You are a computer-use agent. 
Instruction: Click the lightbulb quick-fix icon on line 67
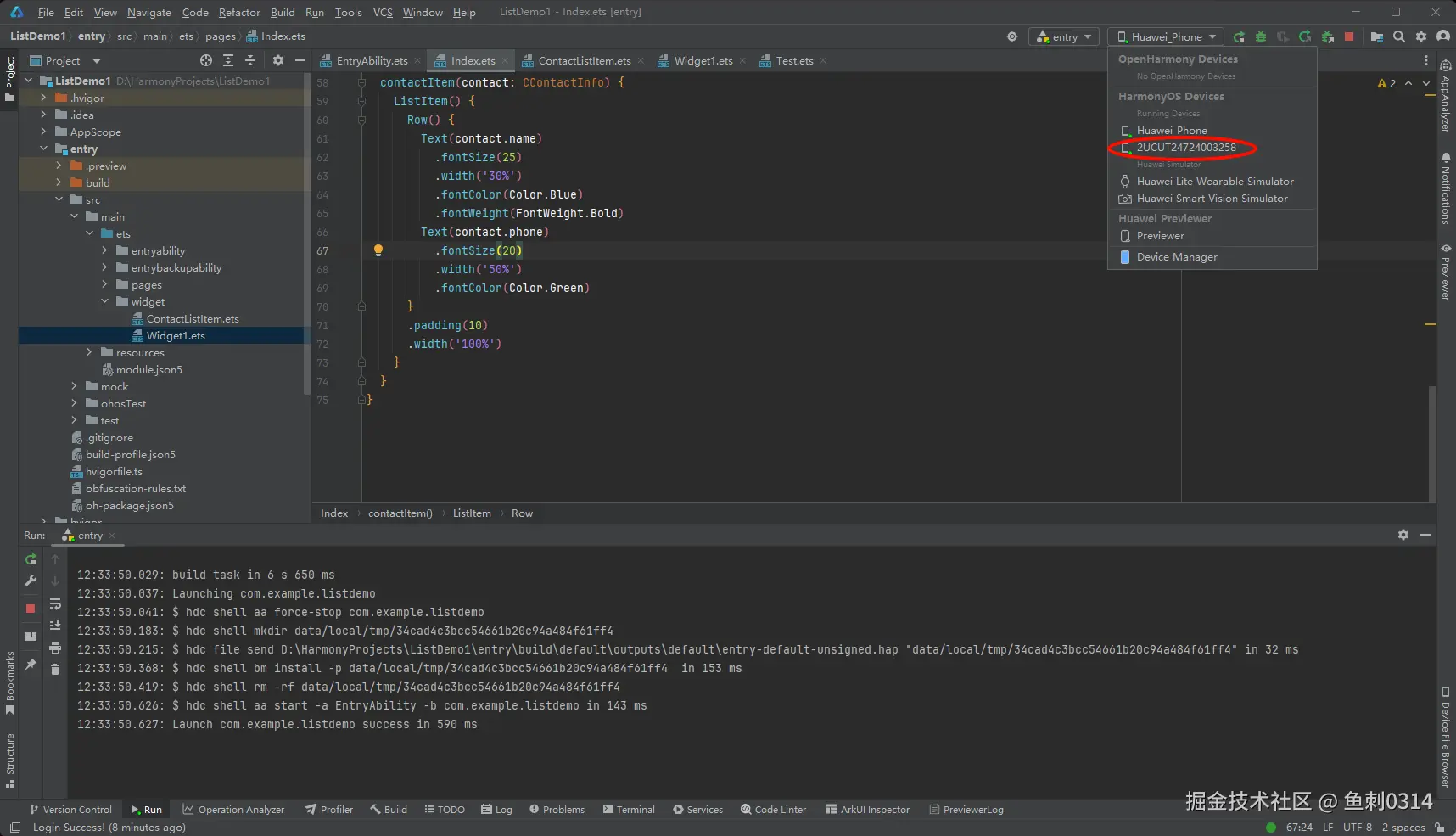(378, 250)
